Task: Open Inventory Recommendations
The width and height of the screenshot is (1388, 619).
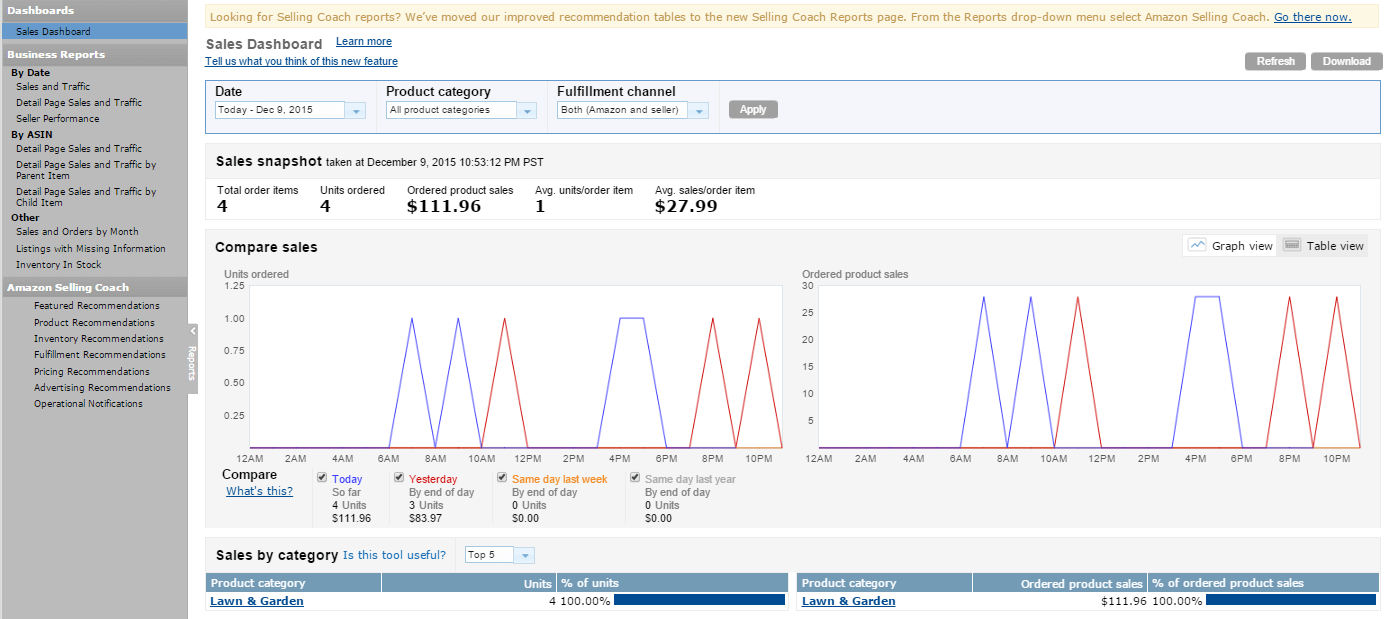Action: [x=99, y=339]
